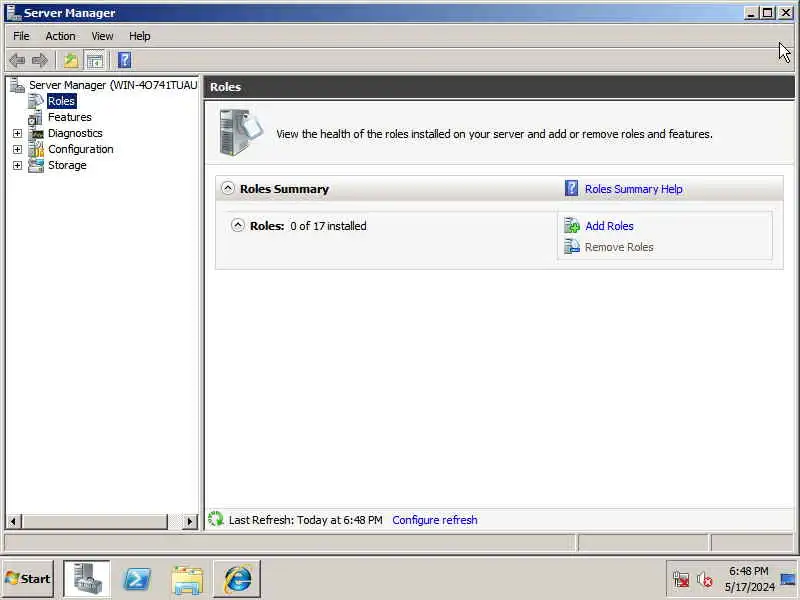Open Windows Explorer from the taskbar
Screen dimensions: 800x600
point(187,580)
